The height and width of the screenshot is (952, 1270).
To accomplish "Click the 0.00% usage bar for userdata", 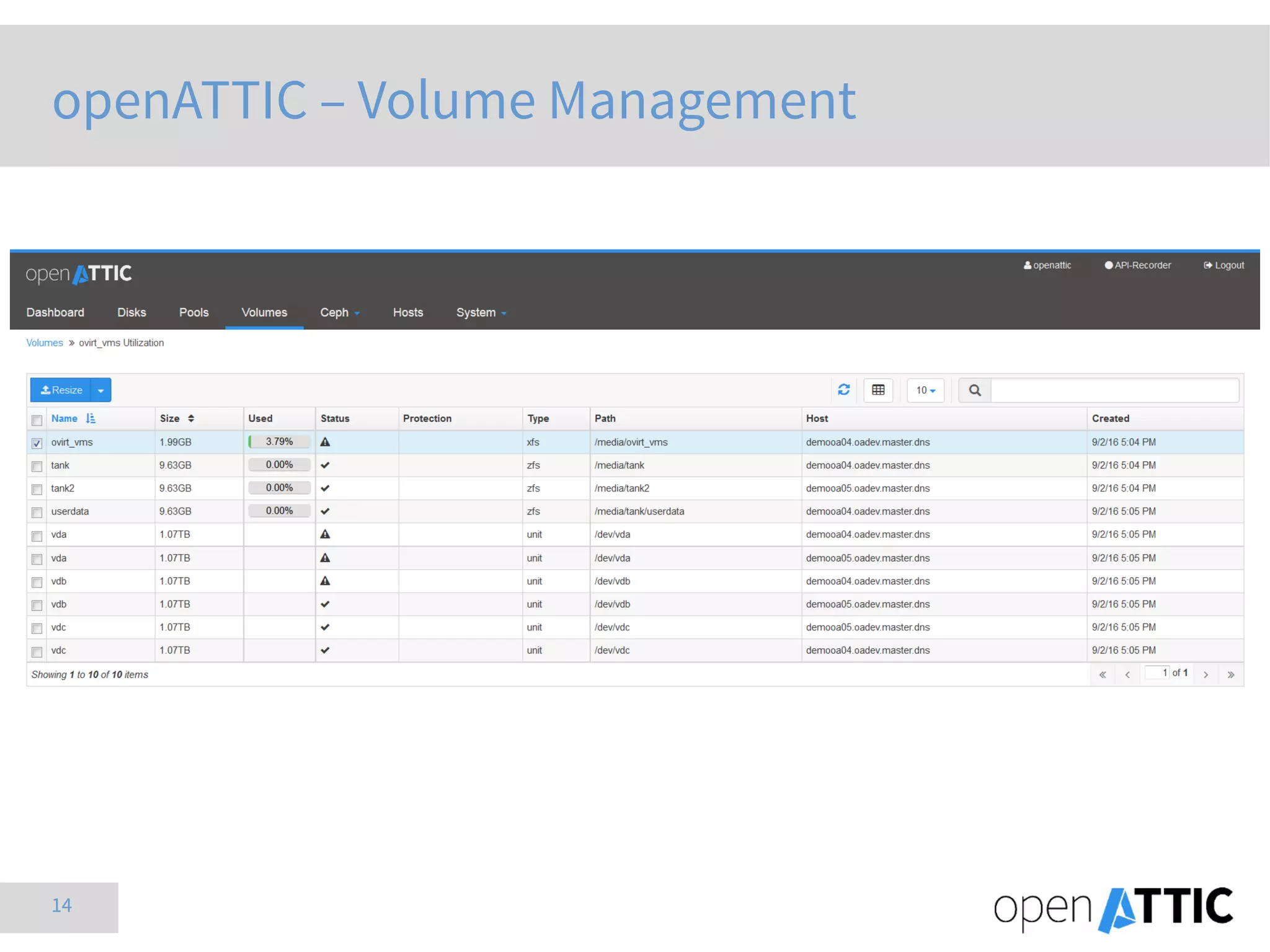I will pyautogui.click(x=279, y=511).
